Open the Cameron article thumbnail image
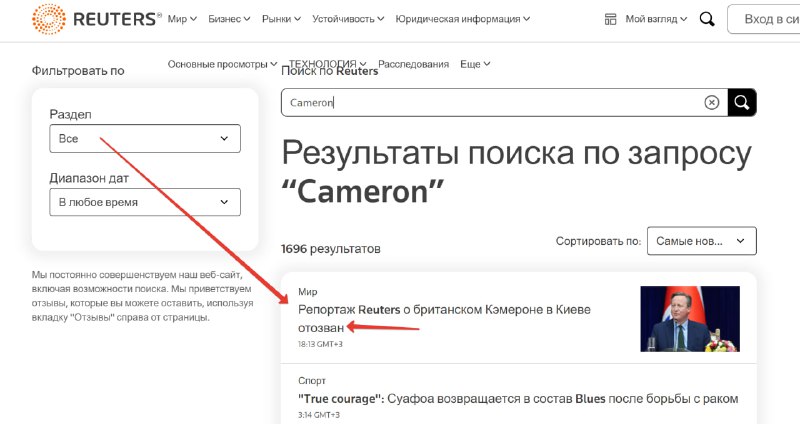The width and height of the screenshot is (800, 424). (x=690, y=319)
